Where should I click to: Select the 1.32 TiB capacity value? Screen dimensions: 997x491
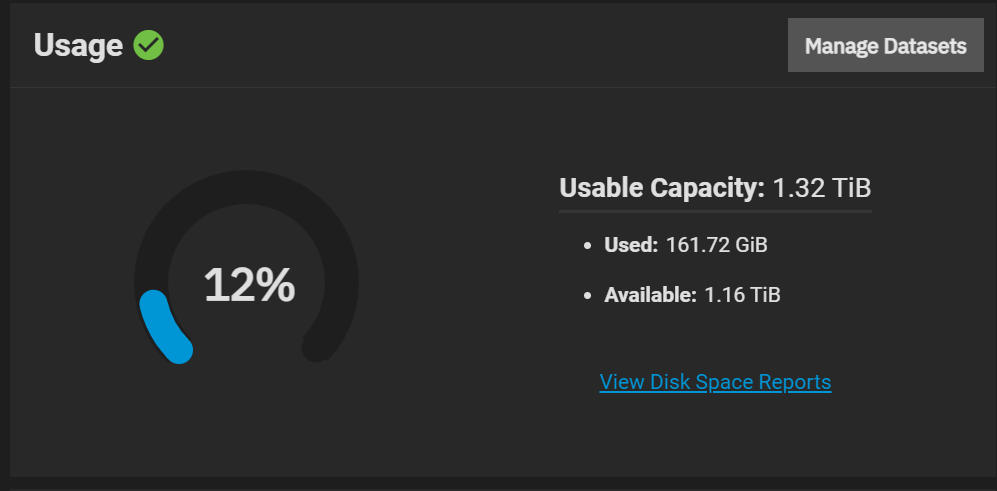click(x=822, y=188)
